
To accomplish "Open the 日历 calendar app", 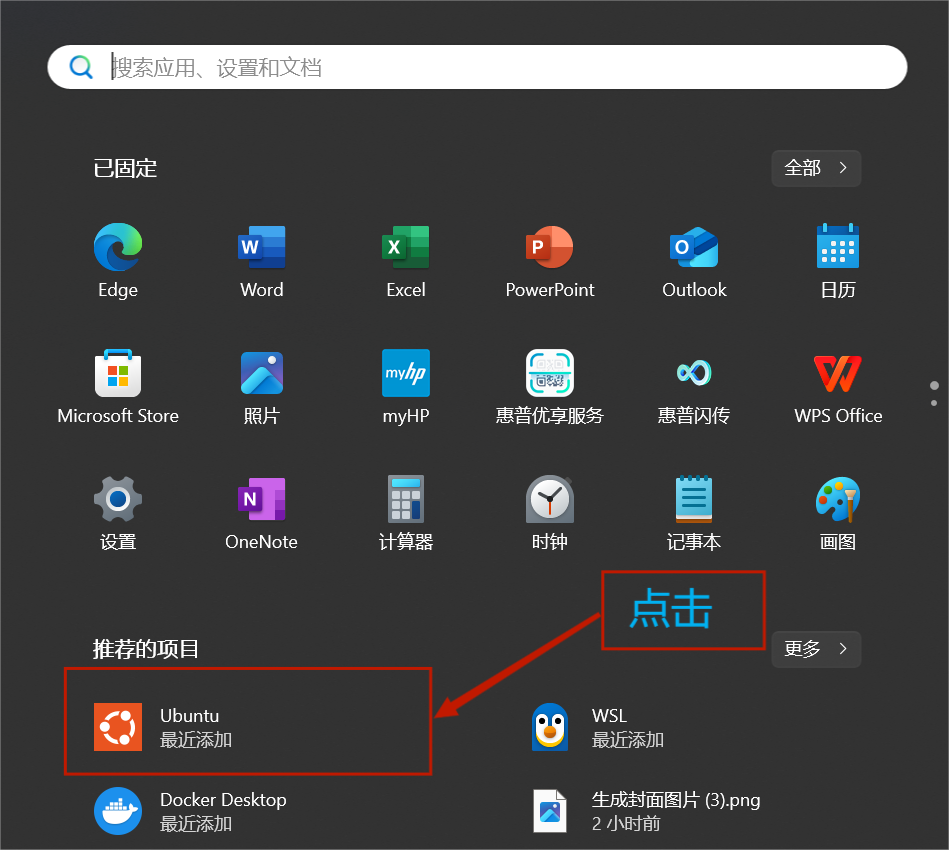I will pos(838,248).
